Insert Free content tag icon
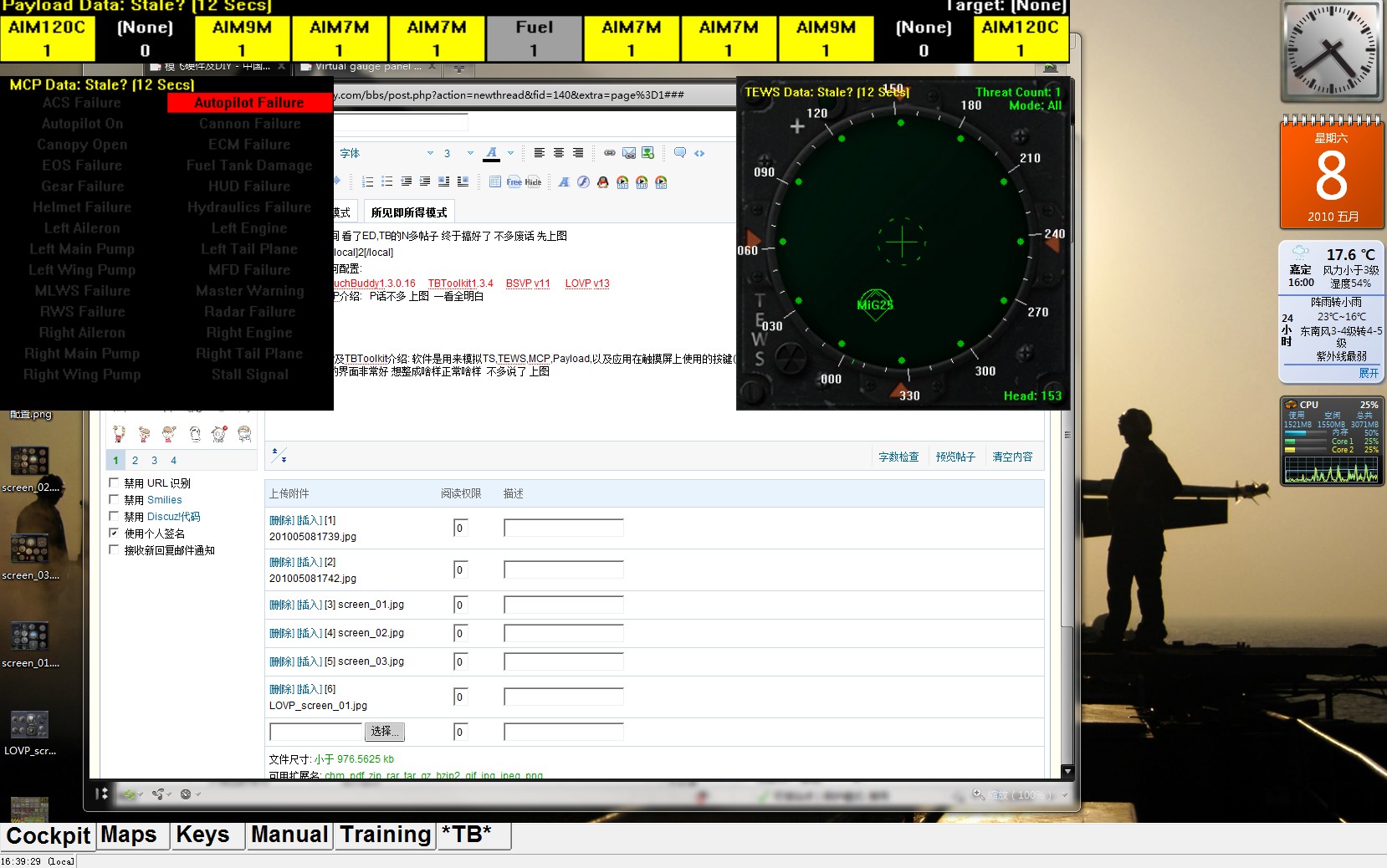Viewport: 1387px width, 868px height. (514, 181)
